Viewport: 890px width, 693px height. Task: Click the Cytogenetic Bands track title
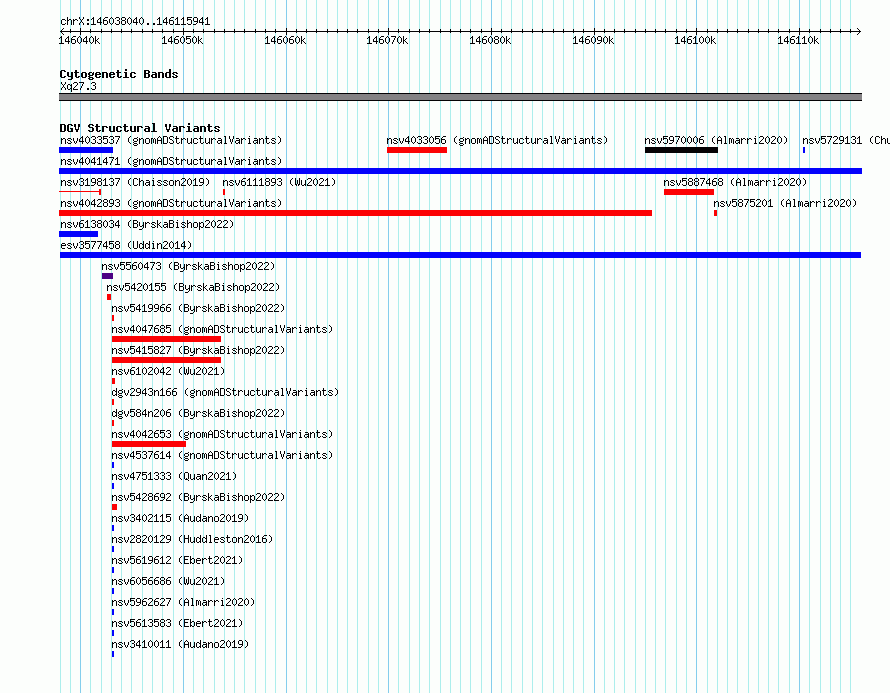[x=119, y=74]
